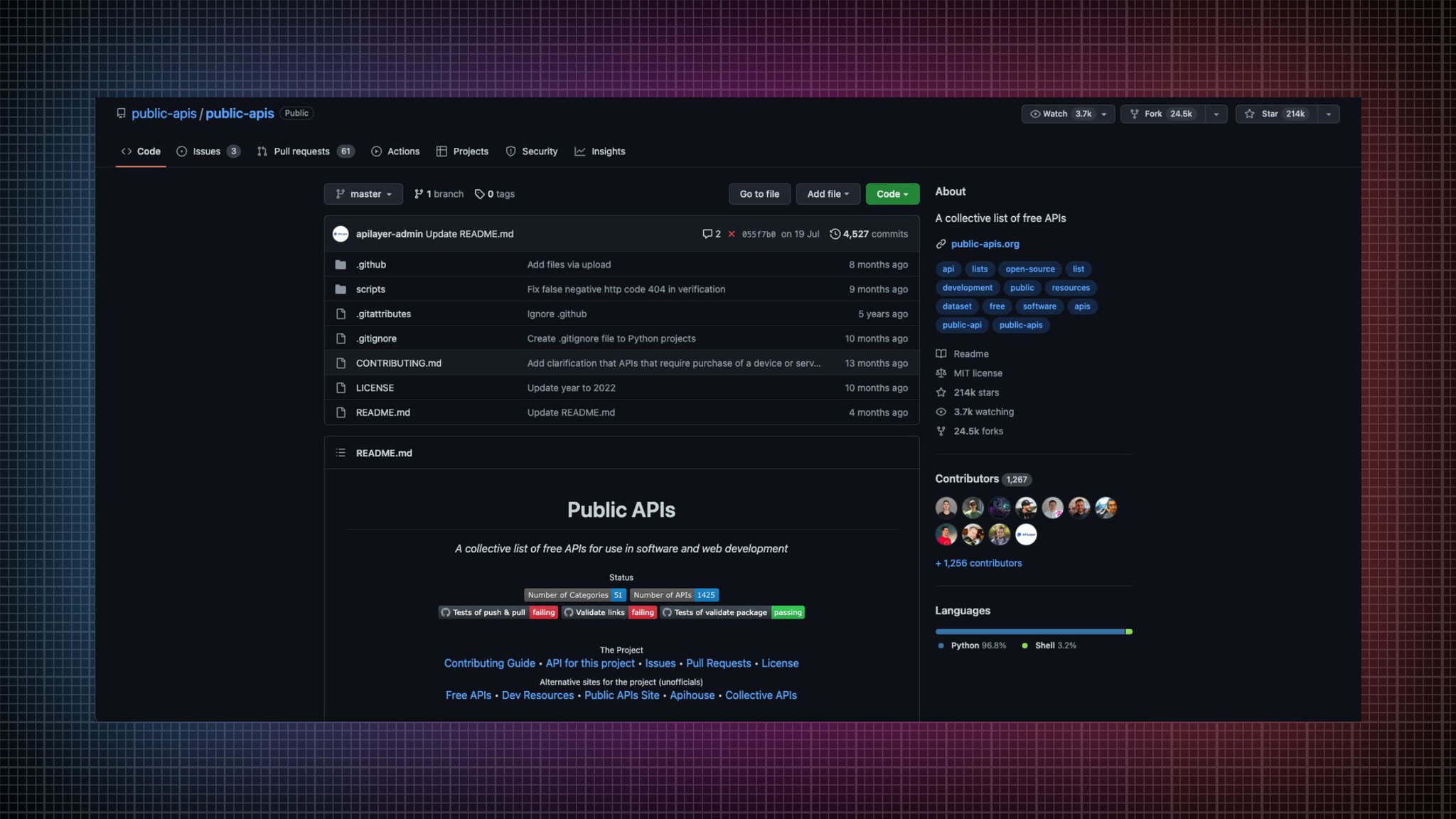Click the README table of contents list icon

tap(341, 453)
